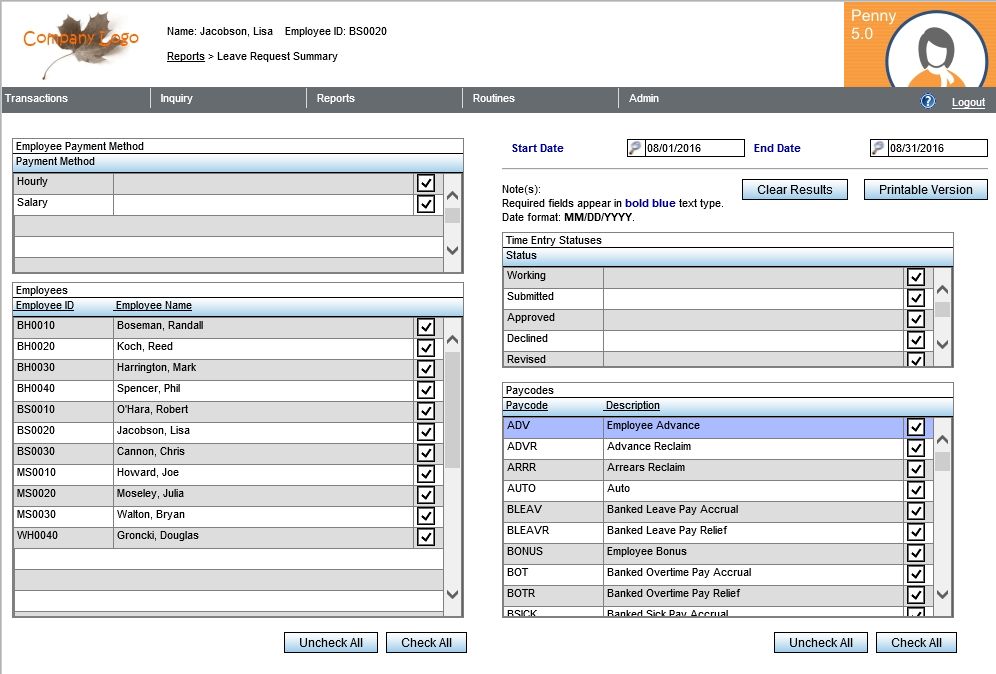Open Help using the question mark icon

(927, 101)
